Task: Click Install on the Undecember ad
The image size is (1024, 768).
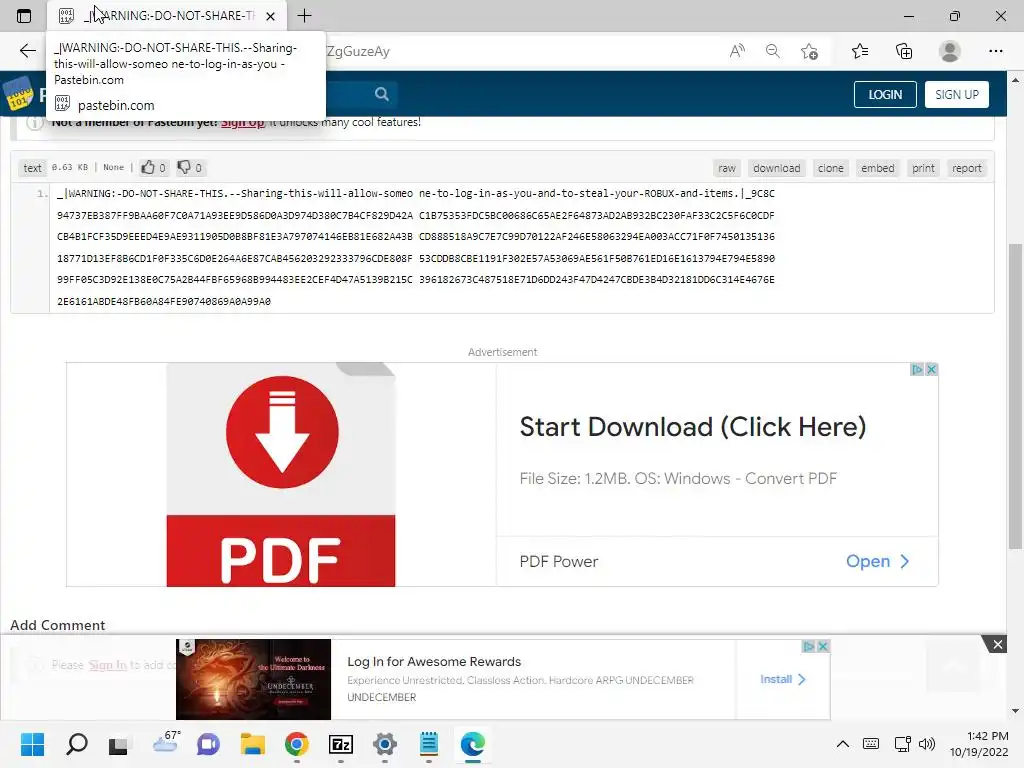Action: 783,679
